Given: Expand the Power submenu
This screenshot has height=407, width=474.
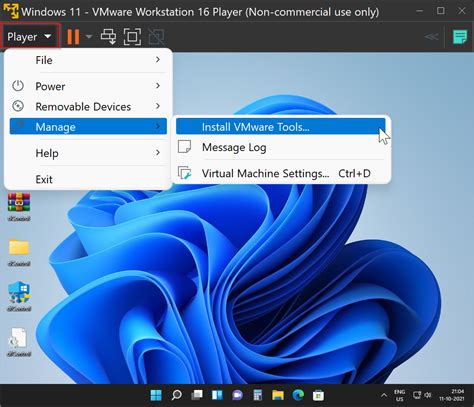Looking at the screenshot, I should [x=88, y=86].
